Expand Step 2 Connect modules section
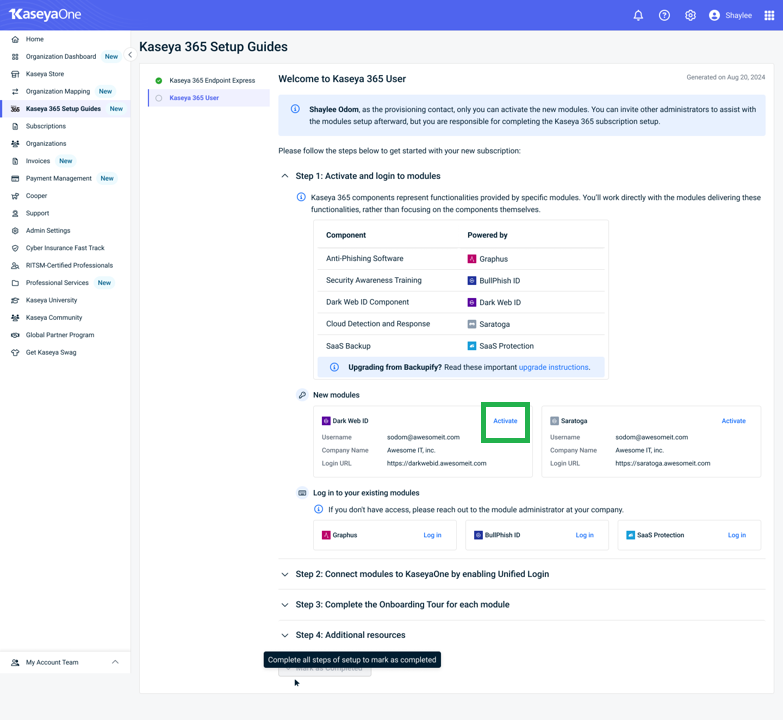 pos(285,575)
